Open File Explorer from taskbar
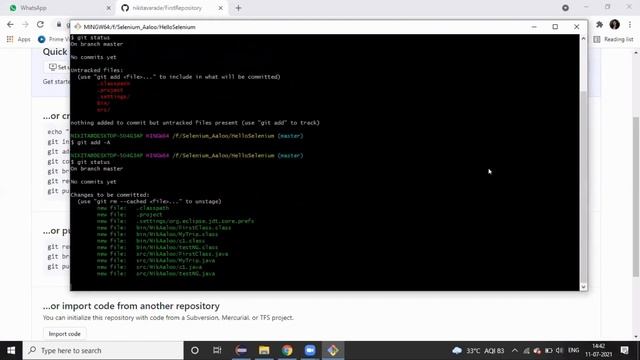 pyautogui.click(x=264, y=351)
